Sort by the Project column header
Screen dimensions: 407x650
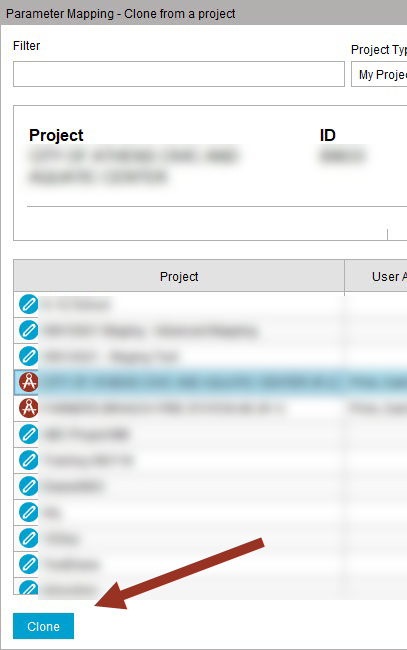coord(179,276)
